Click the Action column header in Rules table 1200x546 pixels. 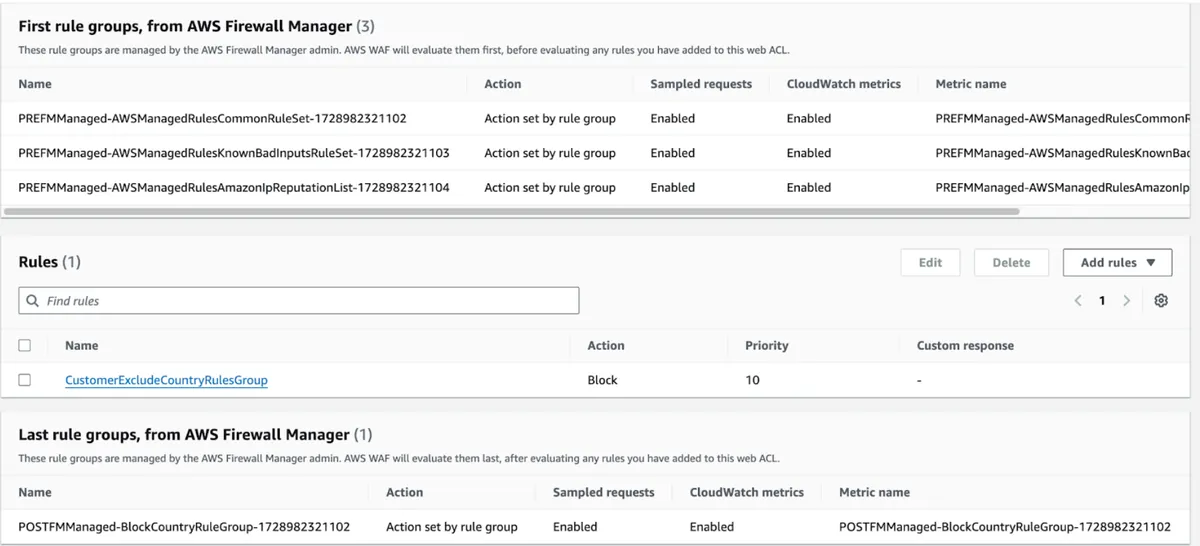click(606, 346)
